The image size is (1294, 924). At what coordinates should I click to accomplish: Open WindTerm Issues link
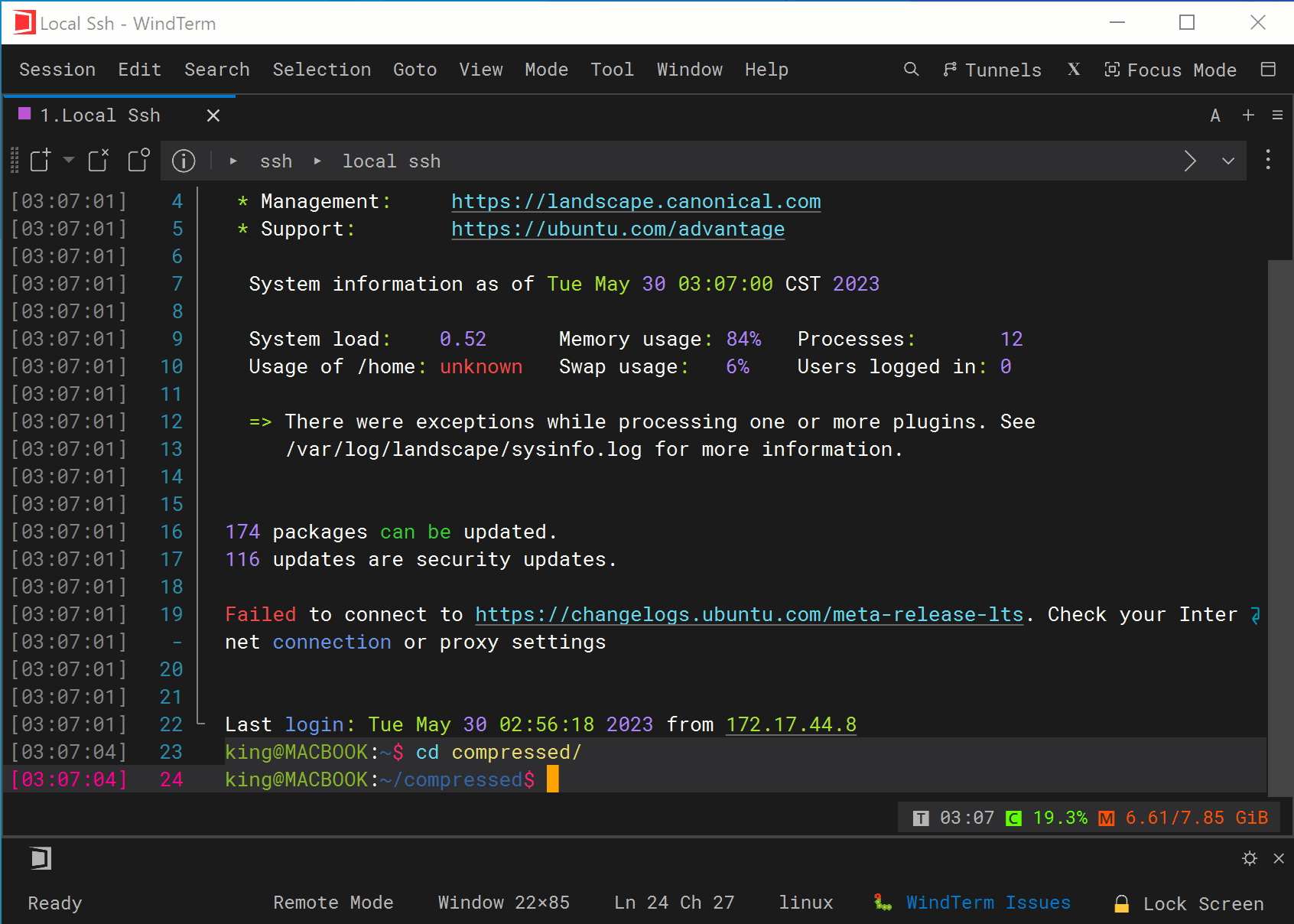988,903
